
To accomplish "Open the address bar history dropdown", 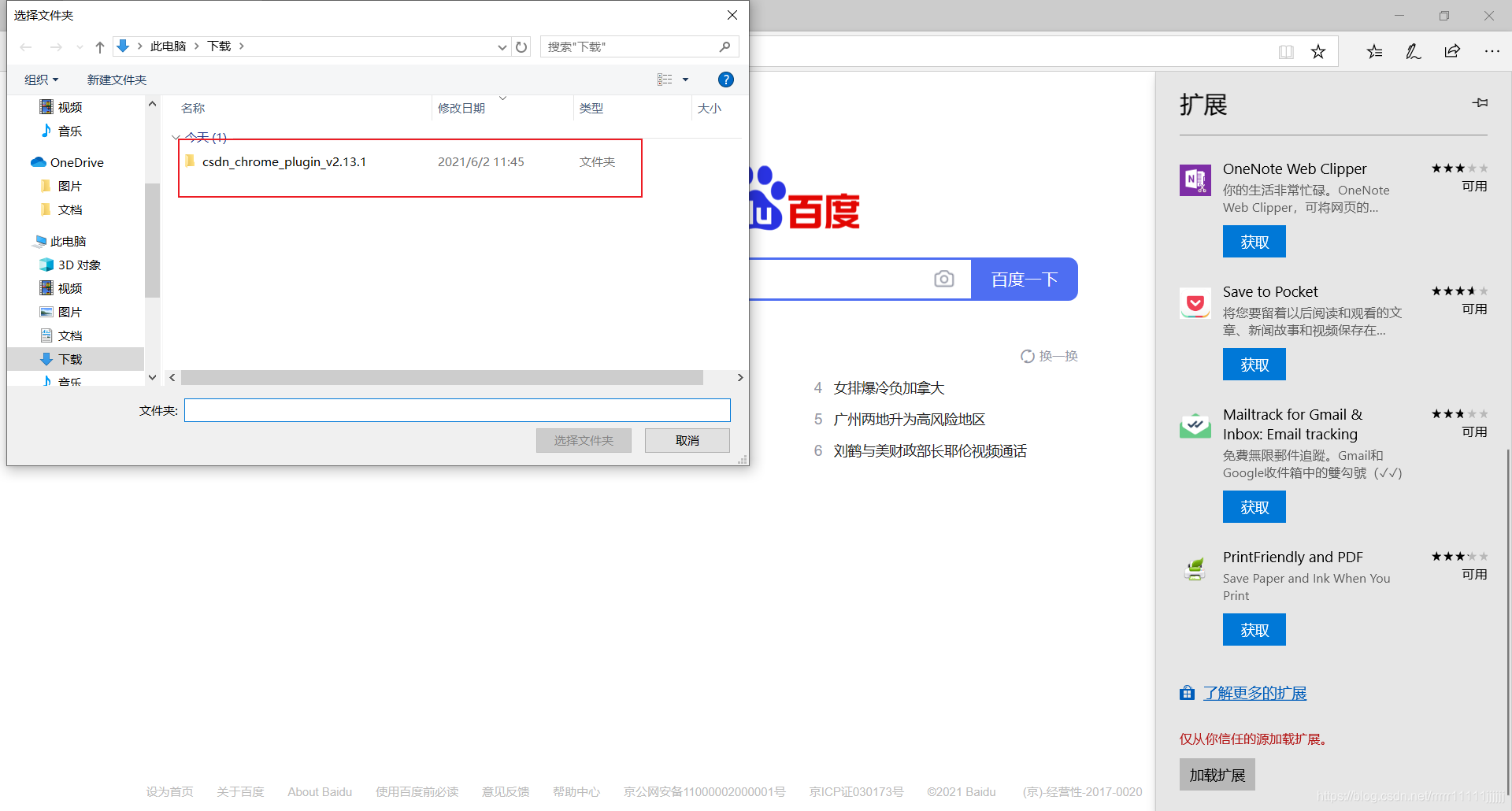I will 502,46.
